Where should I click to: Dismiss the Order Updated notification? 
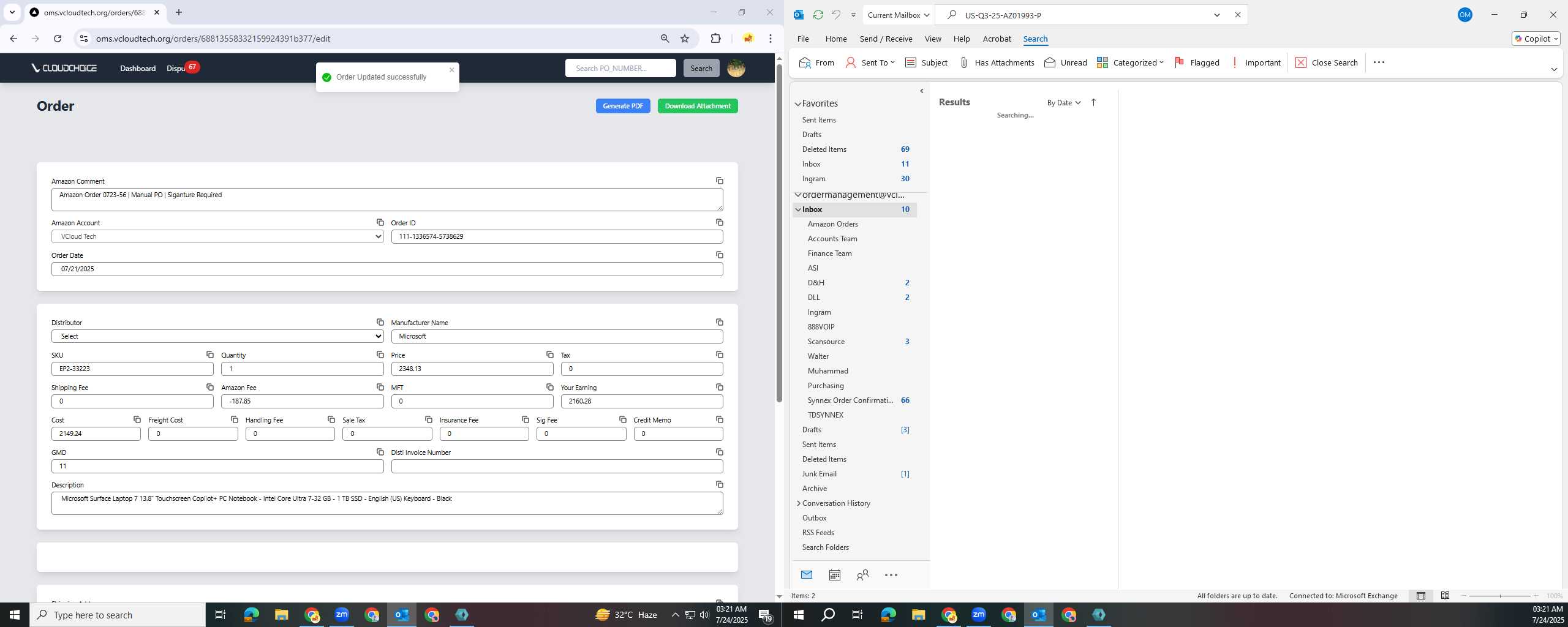tap(452, 70)
